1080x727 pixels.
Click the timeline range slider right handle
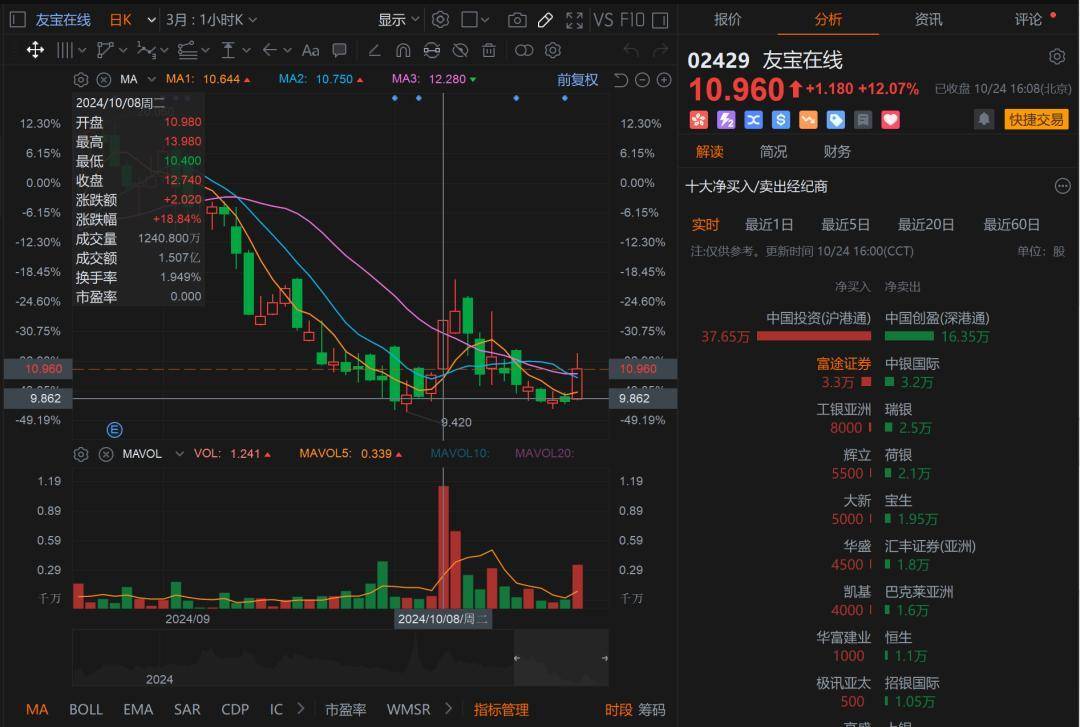[604, 658]
